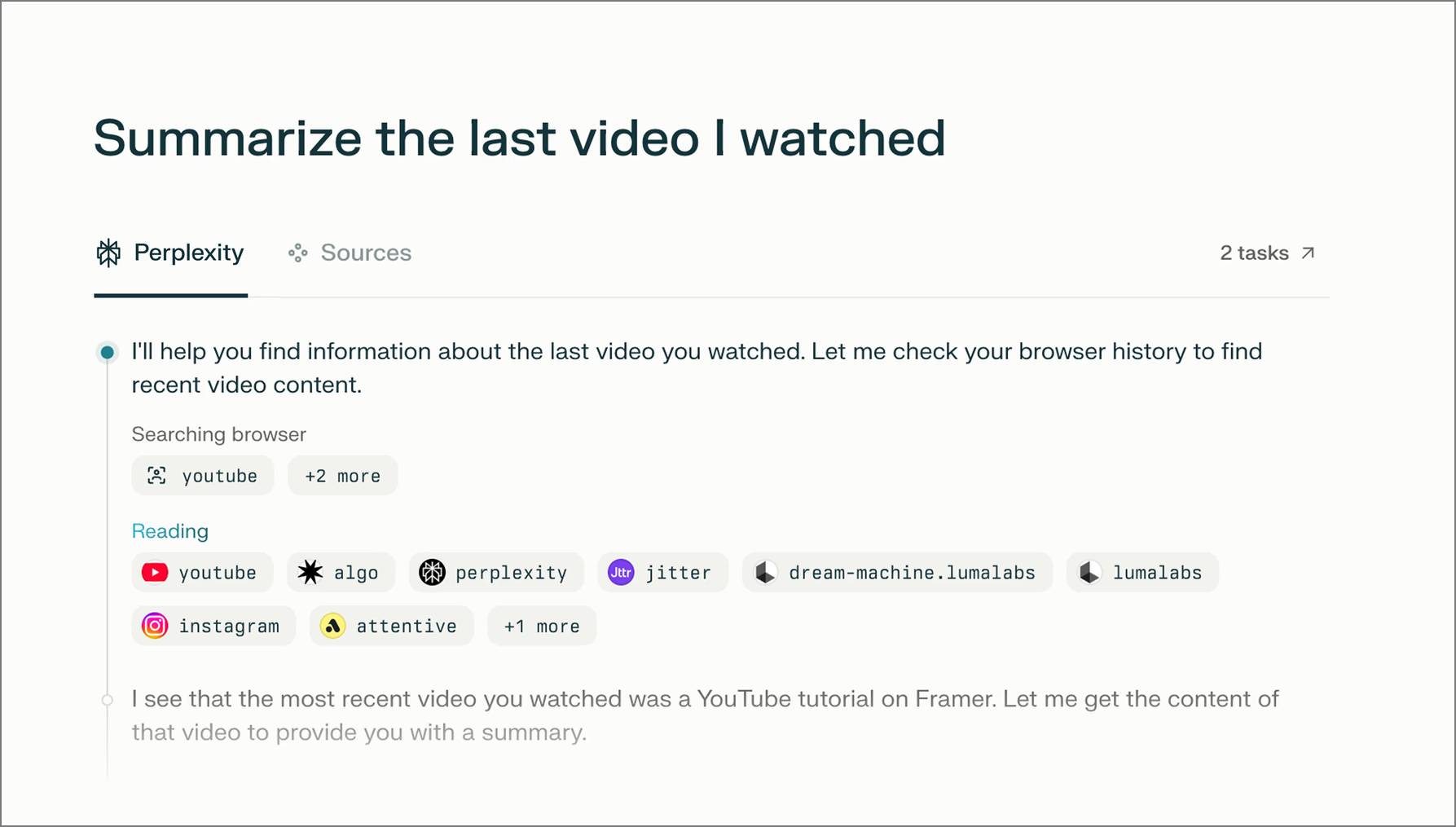Screen dimensions: 1456x827
Task: Expand the '+1 more' reading chip
Action: pos(541,626)
